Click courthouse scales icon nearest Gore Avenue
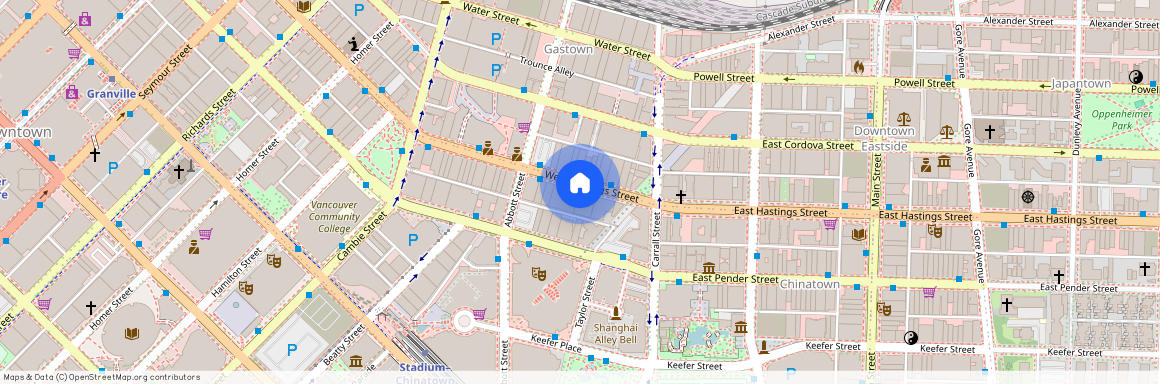Viewport: 1160px width, 384px height. [946, 131]
